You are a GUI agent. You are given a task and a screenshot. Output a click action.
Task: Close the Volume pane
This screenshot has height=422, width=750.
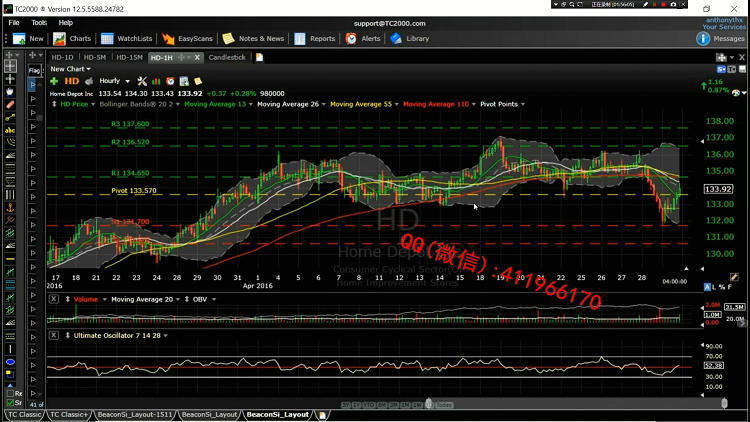(54, 299)
